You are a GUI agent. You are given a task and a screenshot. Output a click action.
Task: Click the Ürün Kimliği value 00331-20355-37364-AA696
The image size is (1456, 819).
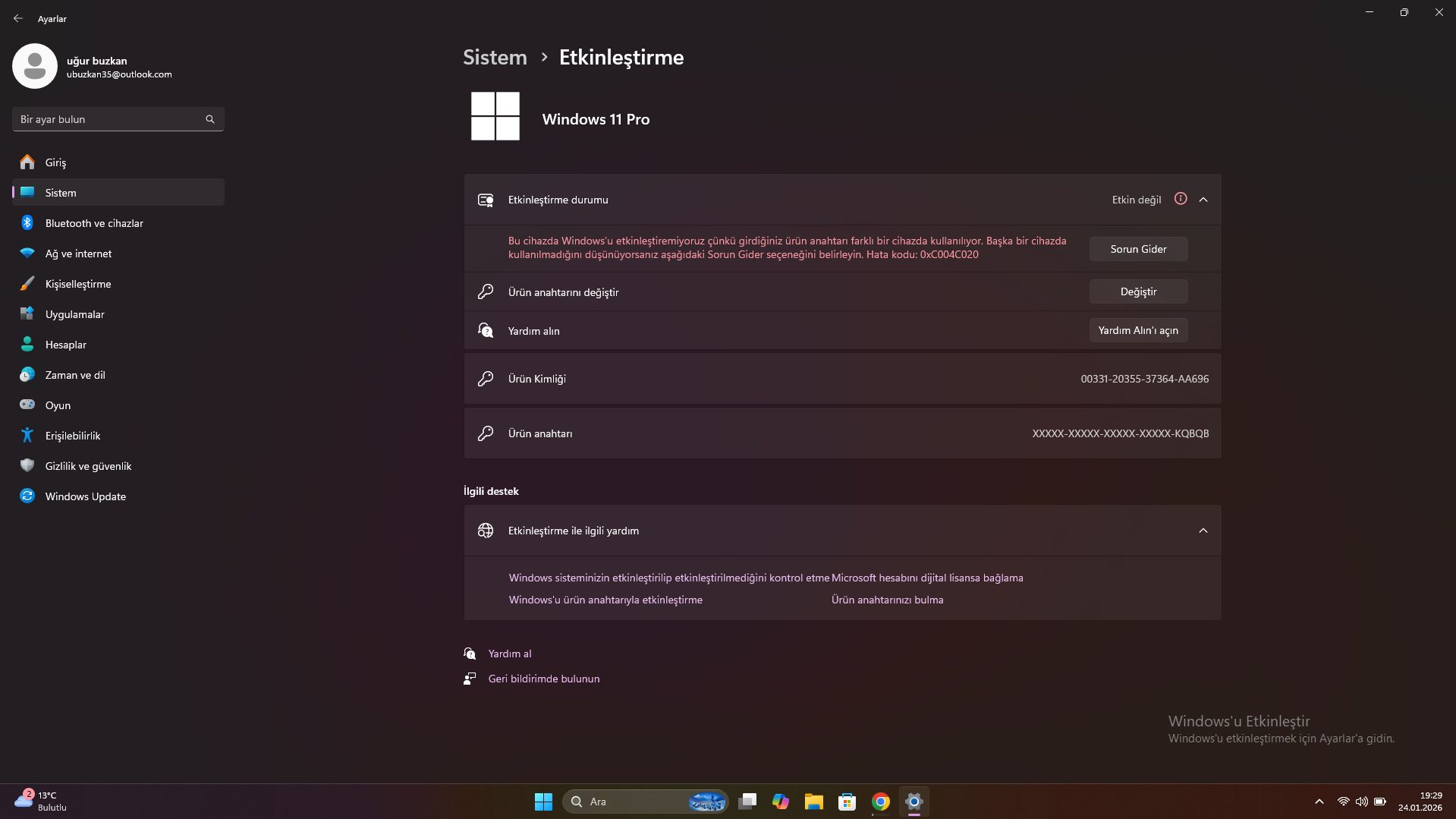1144,379
